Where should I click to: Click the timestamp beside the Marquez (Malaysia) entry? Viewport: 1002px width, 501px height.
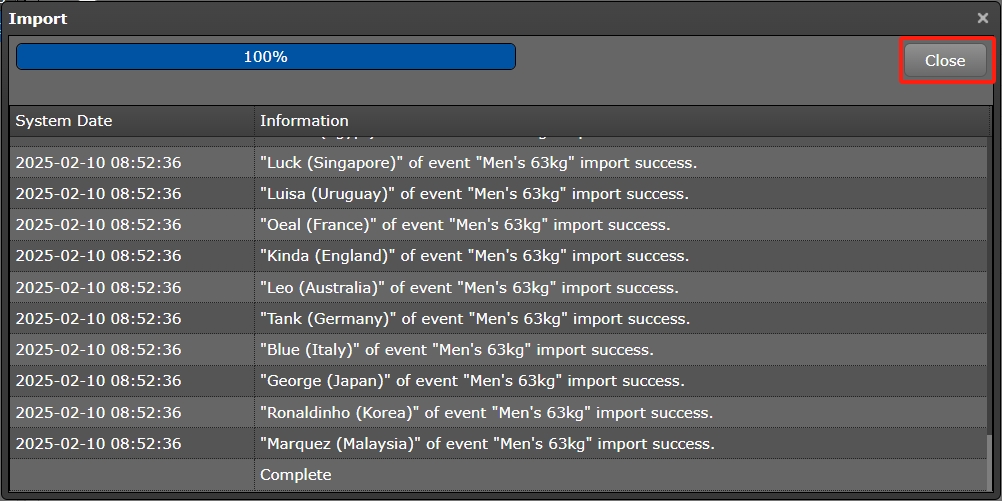[x=98, y=444]
